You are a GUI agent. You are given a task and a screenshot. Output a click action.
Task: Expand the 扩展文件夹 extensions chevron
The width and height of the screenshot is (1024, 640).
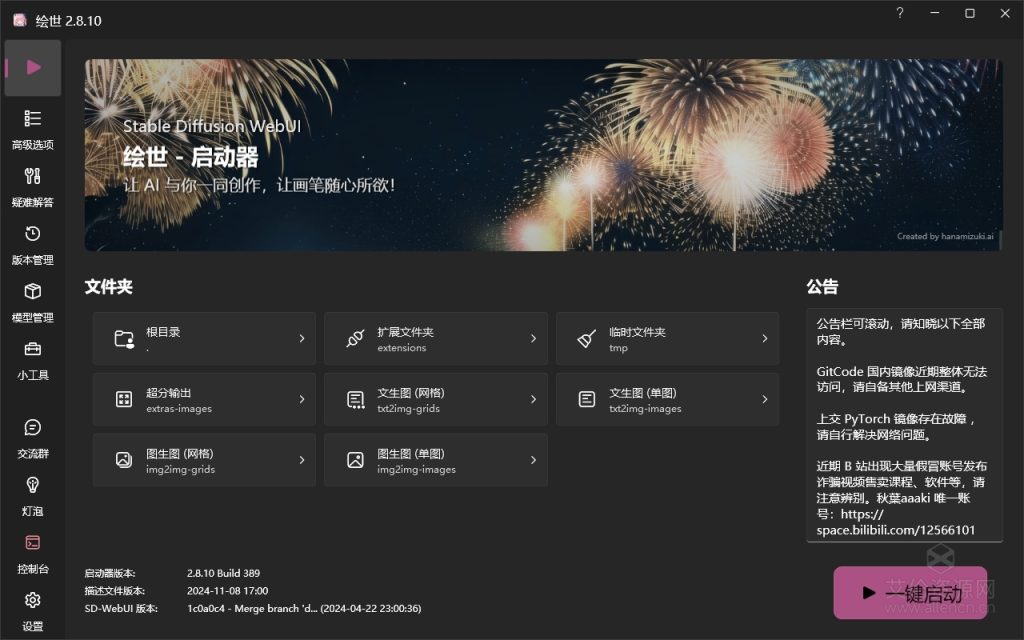click(x=534, y=338)
